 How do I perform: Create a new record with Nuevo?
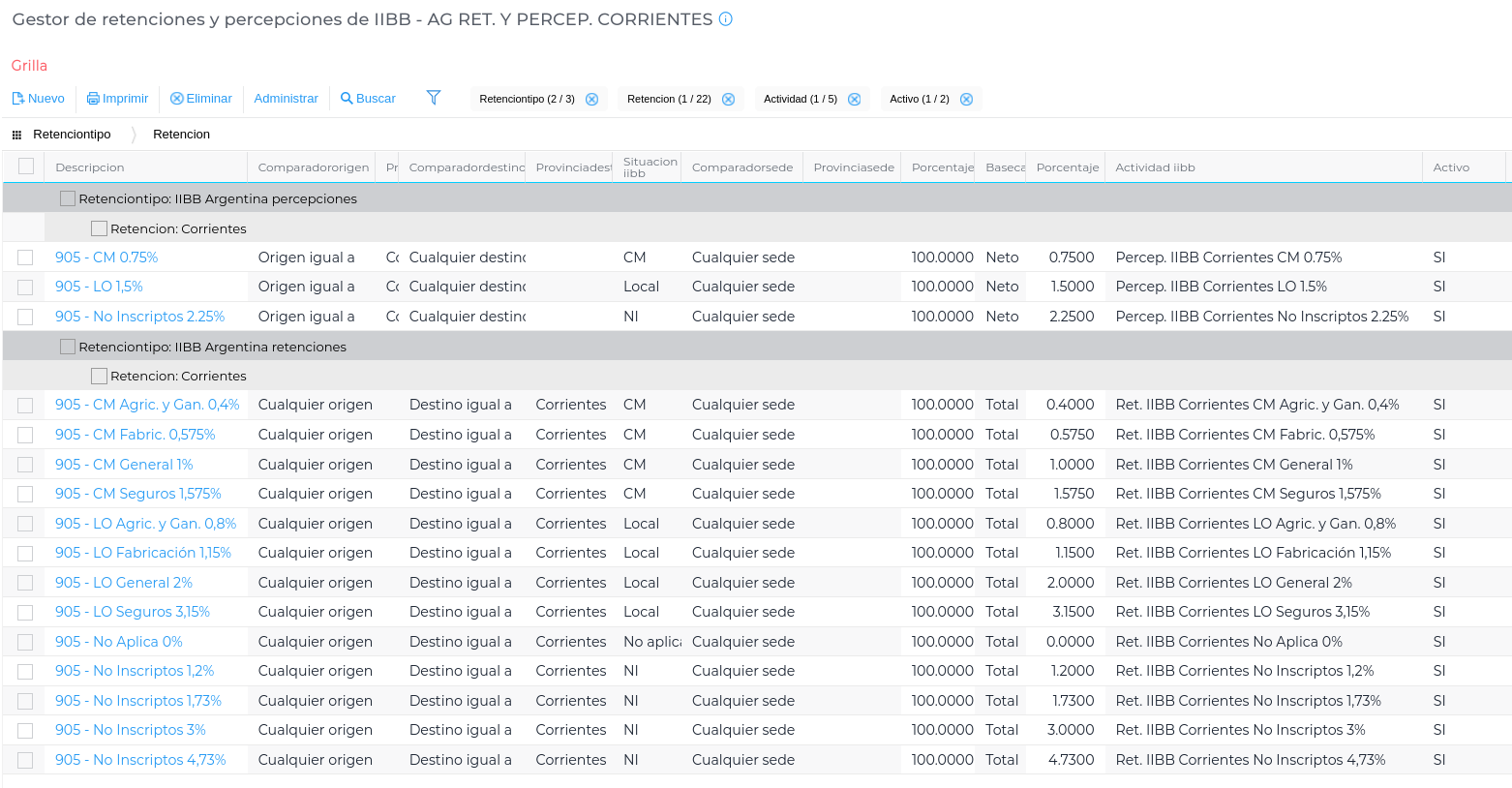[x=39, y=99]
